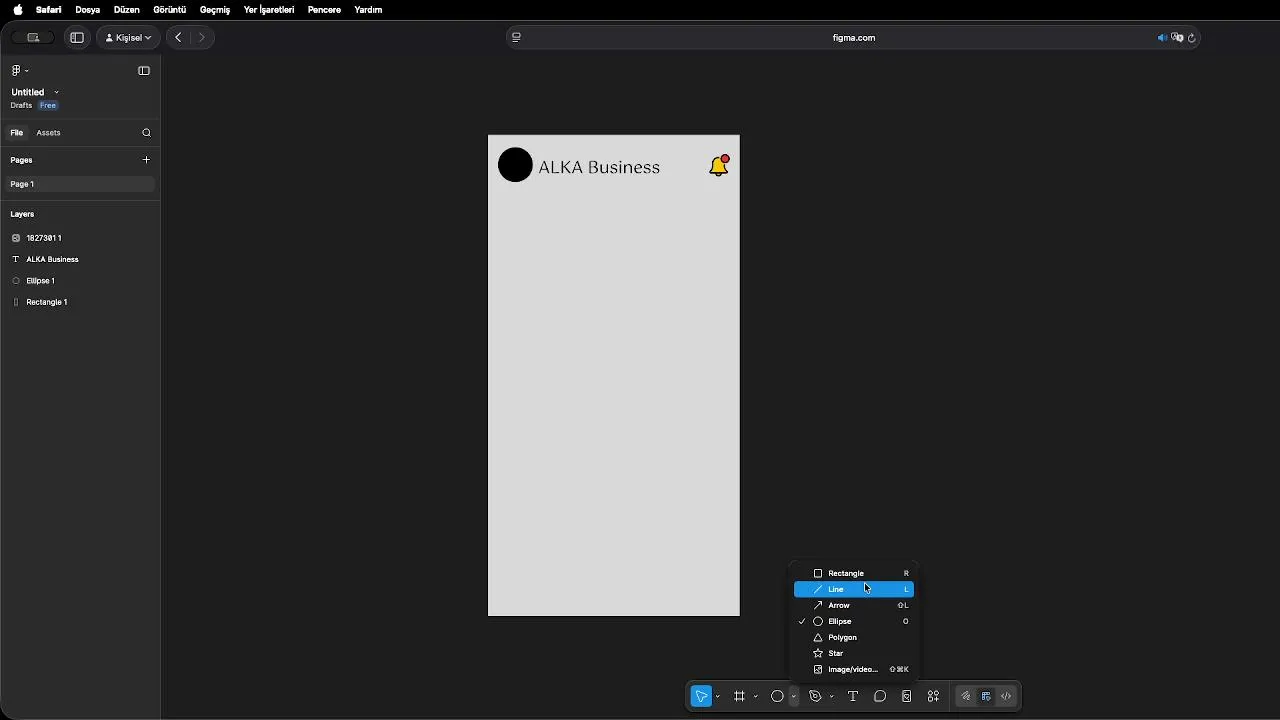1280x720 pixels.
Task: Choose Polygon from the shape menu
Action: (x=854, y=637)
